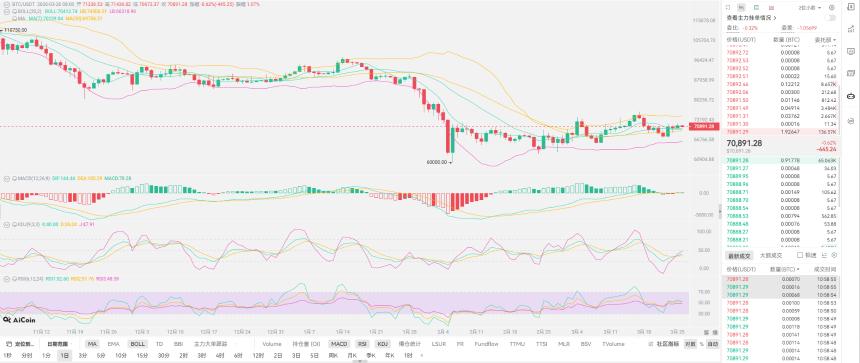Open the 日期范围 date range dropdown

click(x=58, y=344)
